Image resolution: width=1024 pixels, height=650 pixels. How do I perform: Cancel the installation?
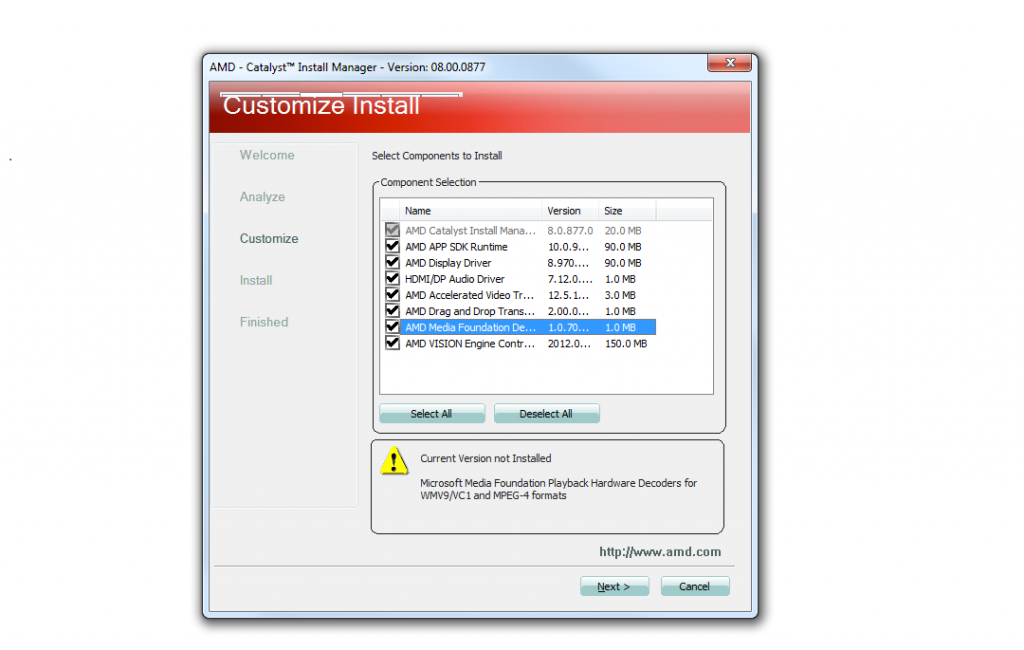click(694, 586)
